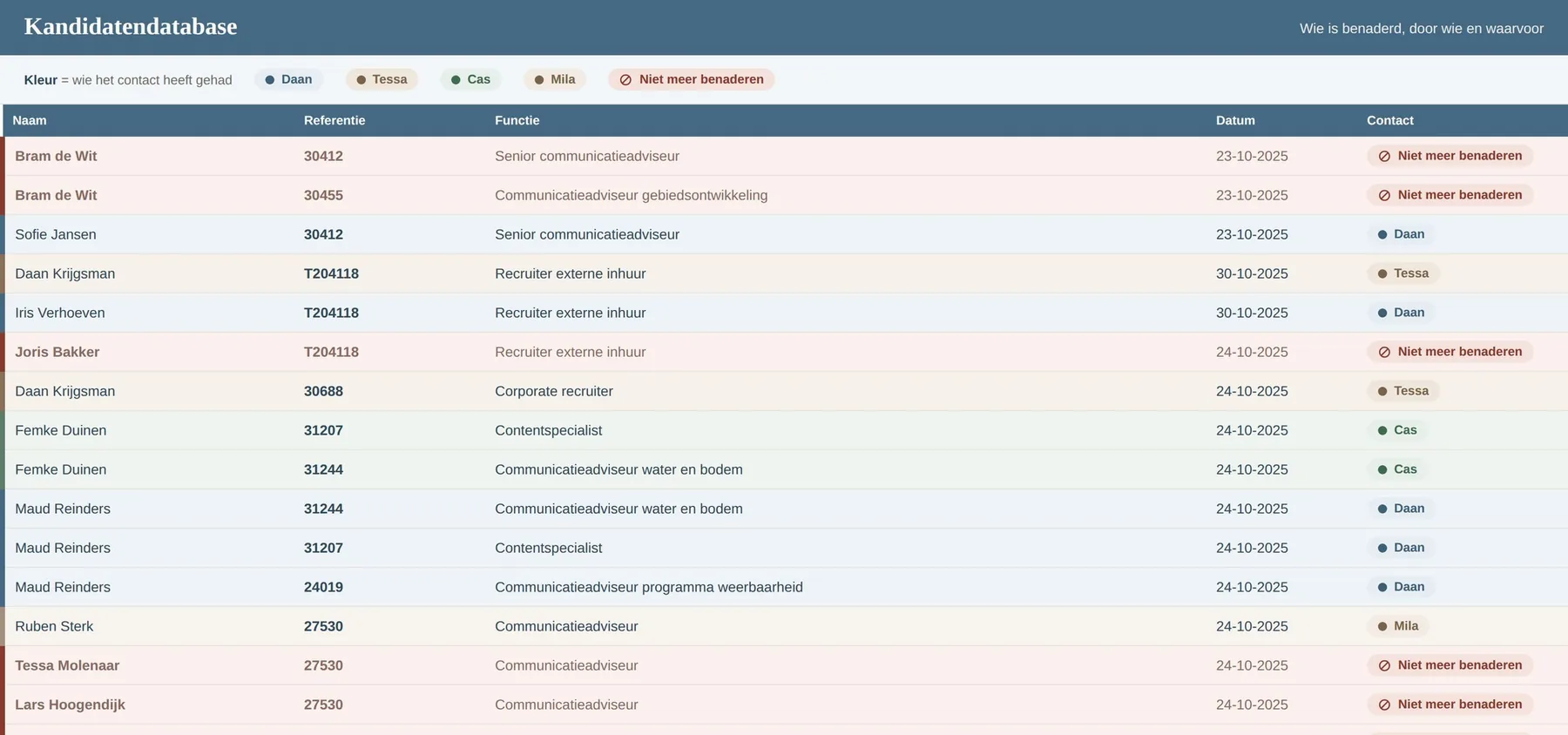Click the name Joris Bakker
The image size is (1568, 735).
(57, 352)
